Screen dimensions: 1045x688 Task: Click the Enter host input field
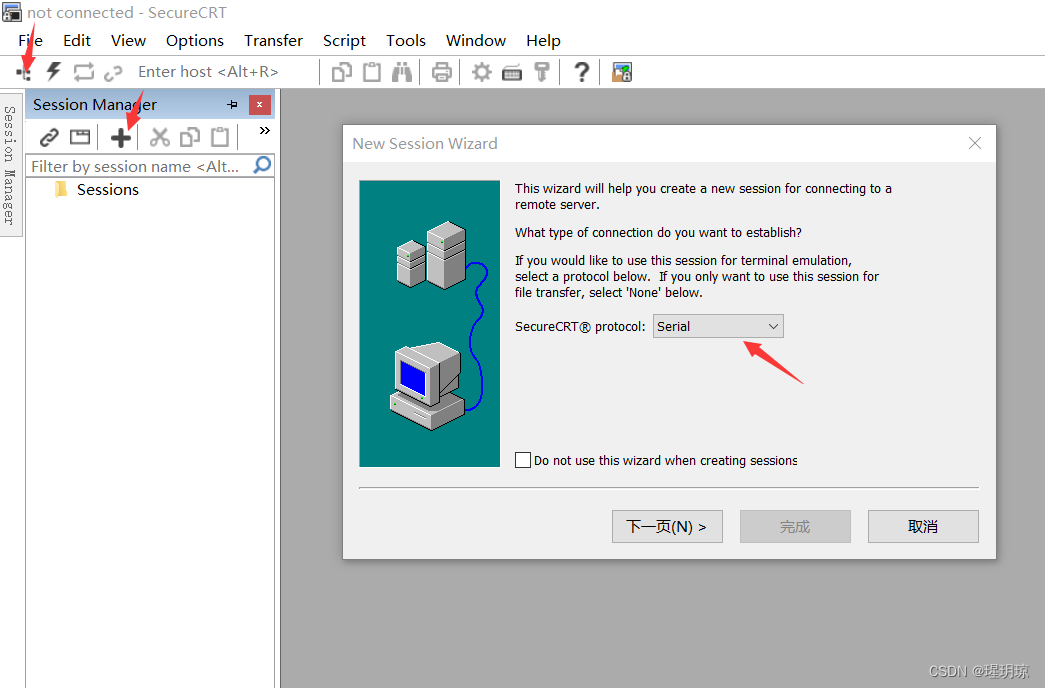point(223,71)
